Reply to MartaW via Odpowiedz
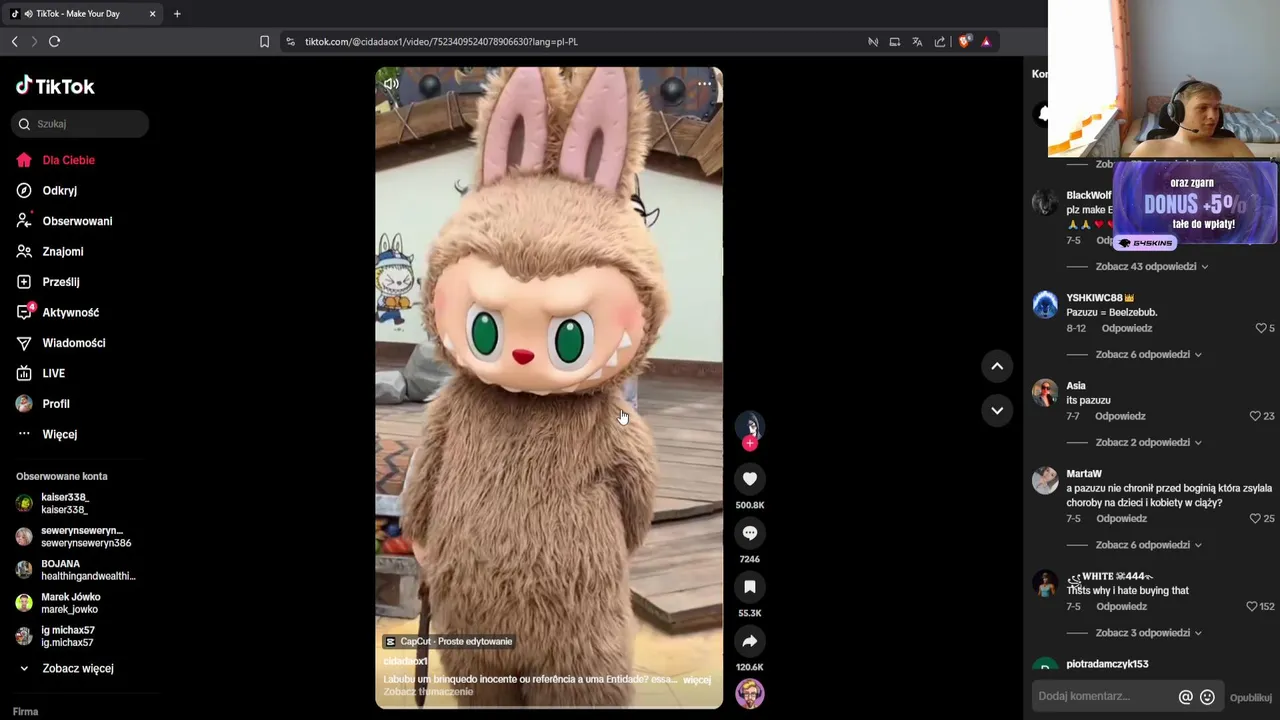The width and height of the screenshot is (1280, 720). [x=1121, y=519]
